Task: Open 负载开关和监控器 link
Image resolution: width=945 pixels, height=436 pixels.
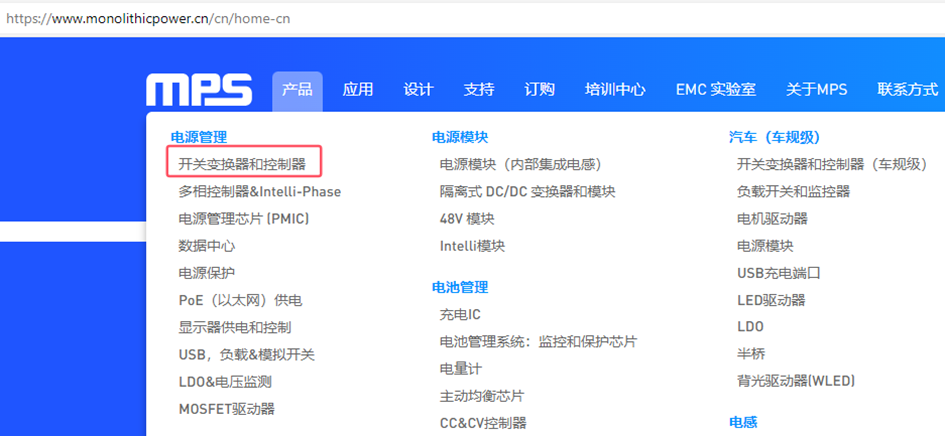Action: click(793, 192)
